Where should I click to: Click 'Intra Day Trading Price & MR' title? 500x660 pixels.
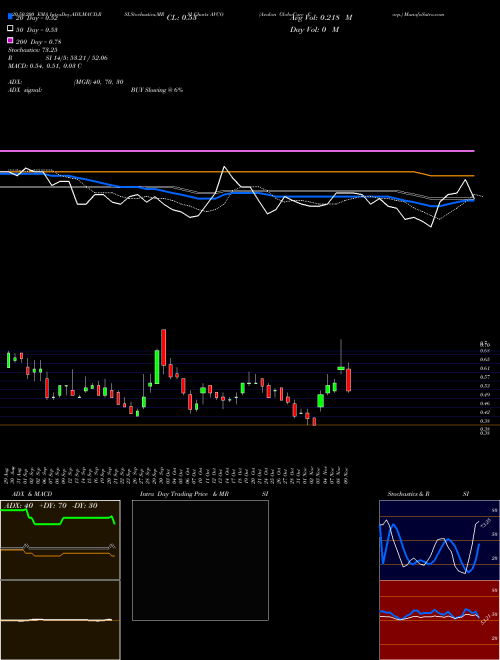[184, 494]
